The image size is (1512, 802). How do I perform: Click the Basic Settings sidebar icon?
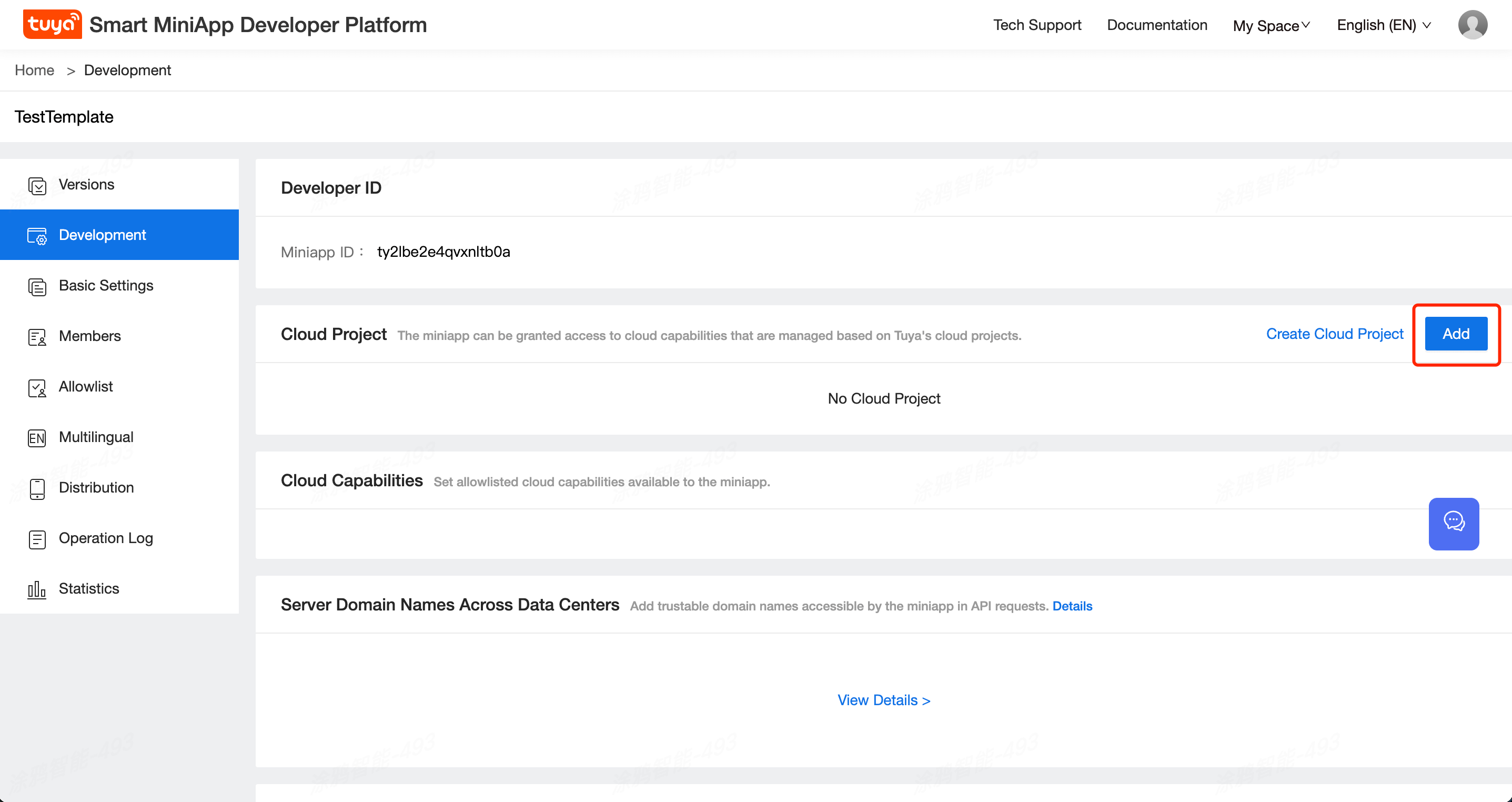(x=37, y=286)
